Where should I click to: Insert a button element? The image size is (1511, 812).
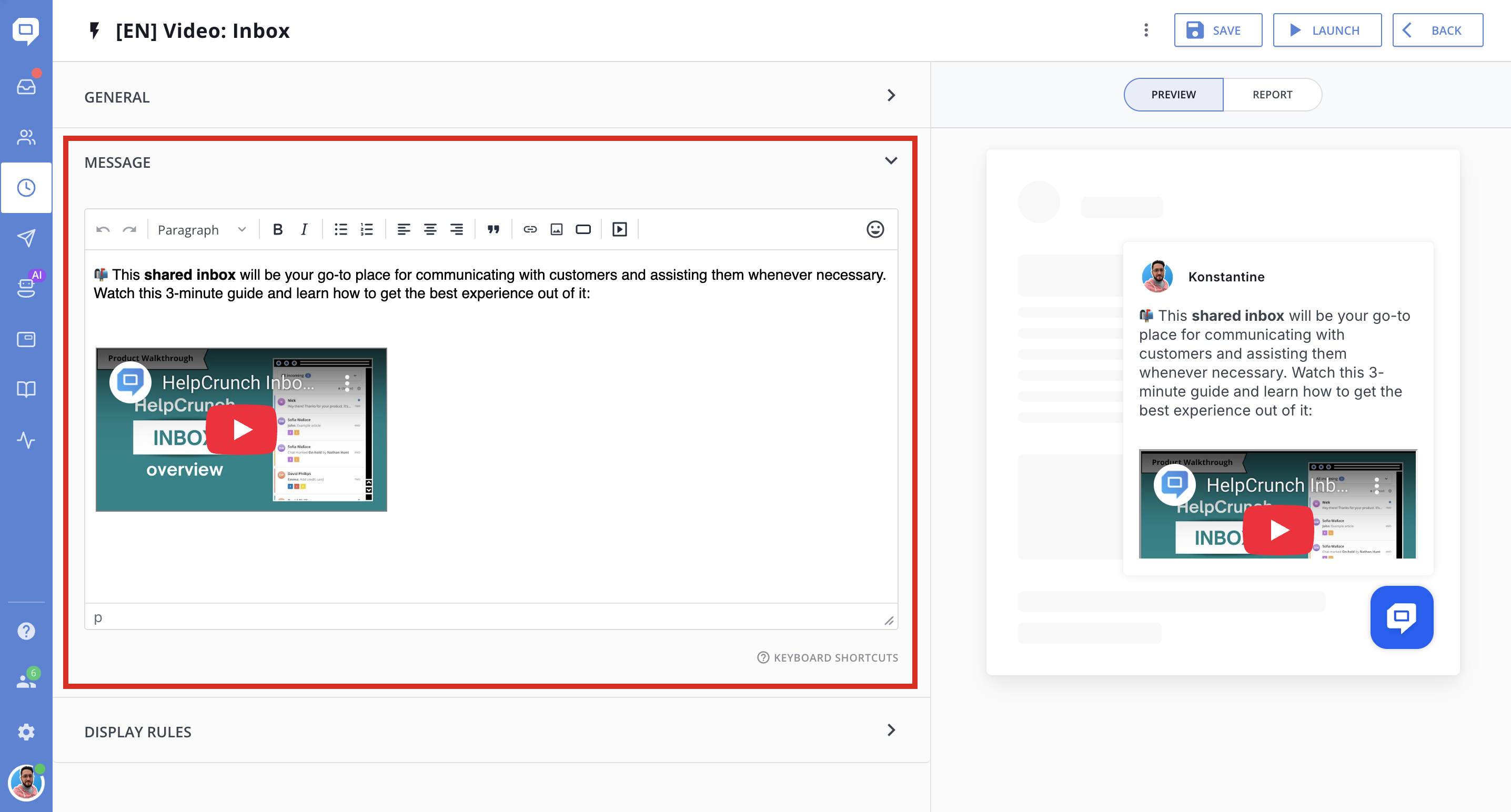point(583,229)
